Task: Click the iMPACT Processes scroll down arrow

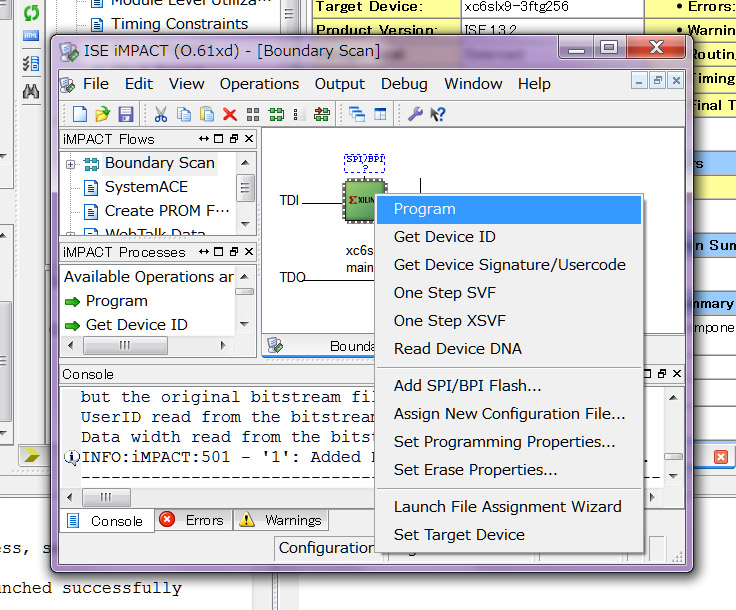Action: tap(244, 324)
